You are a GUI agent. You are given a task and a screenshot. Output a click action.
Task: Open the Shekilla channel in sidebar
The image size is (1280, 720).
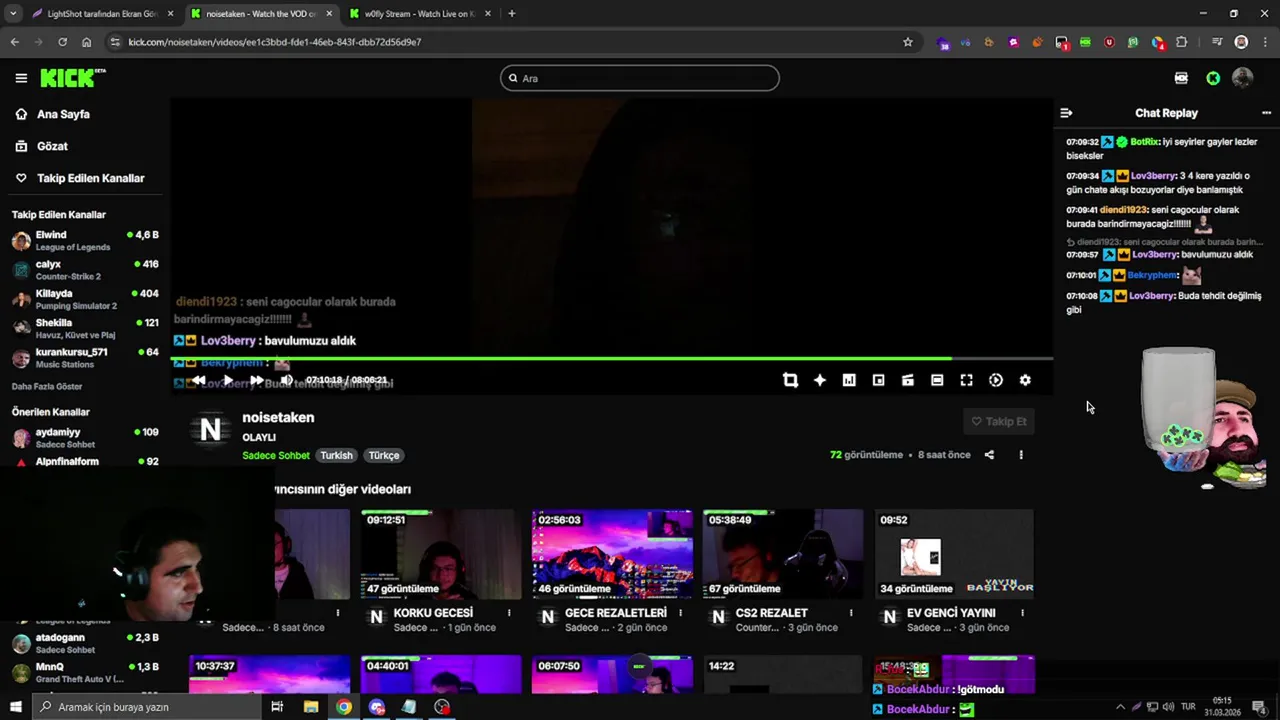point(85,329)
